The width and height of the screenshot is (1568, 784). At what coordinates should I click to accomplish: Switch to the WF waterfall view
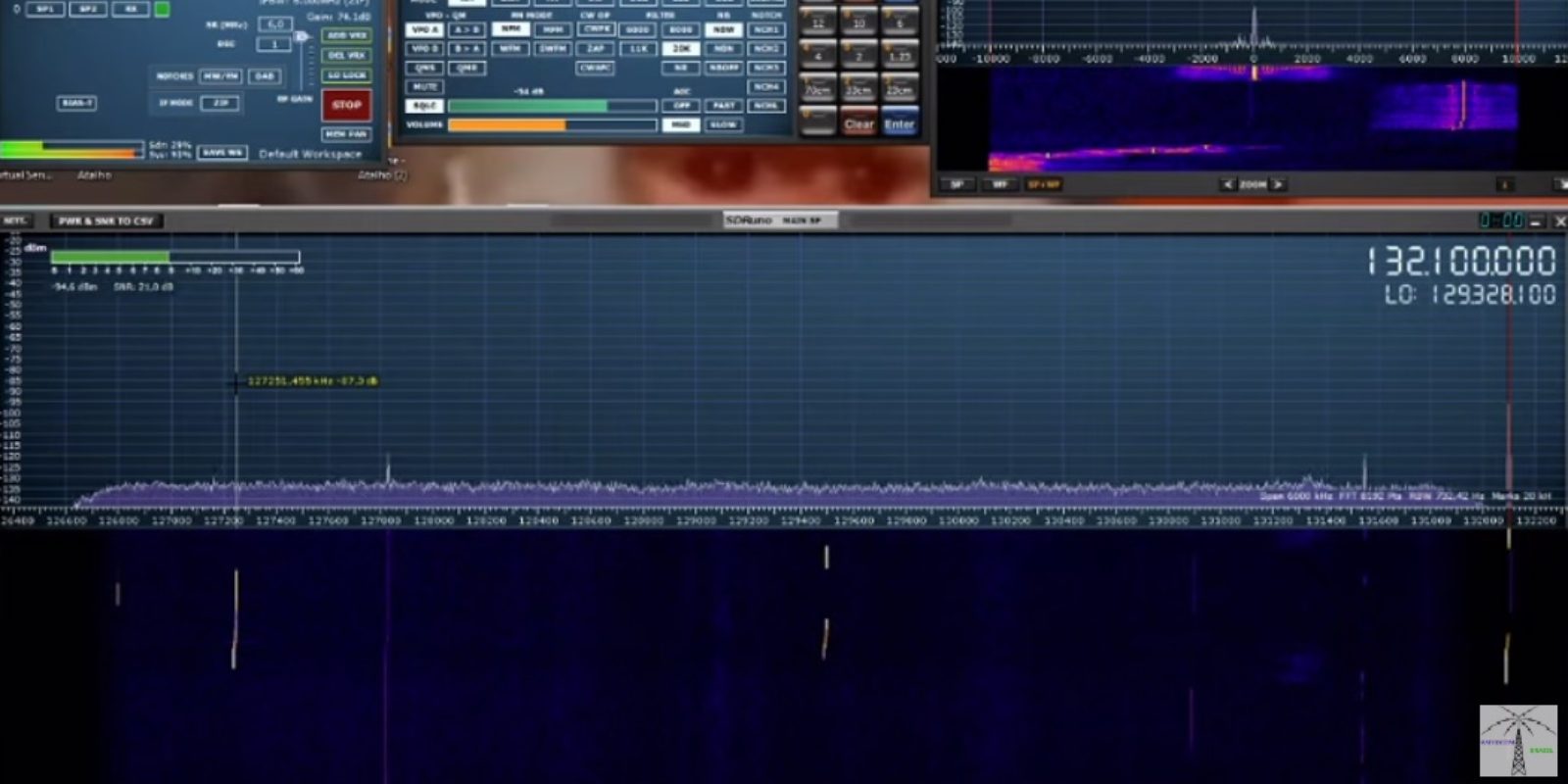pos(1000,184)
